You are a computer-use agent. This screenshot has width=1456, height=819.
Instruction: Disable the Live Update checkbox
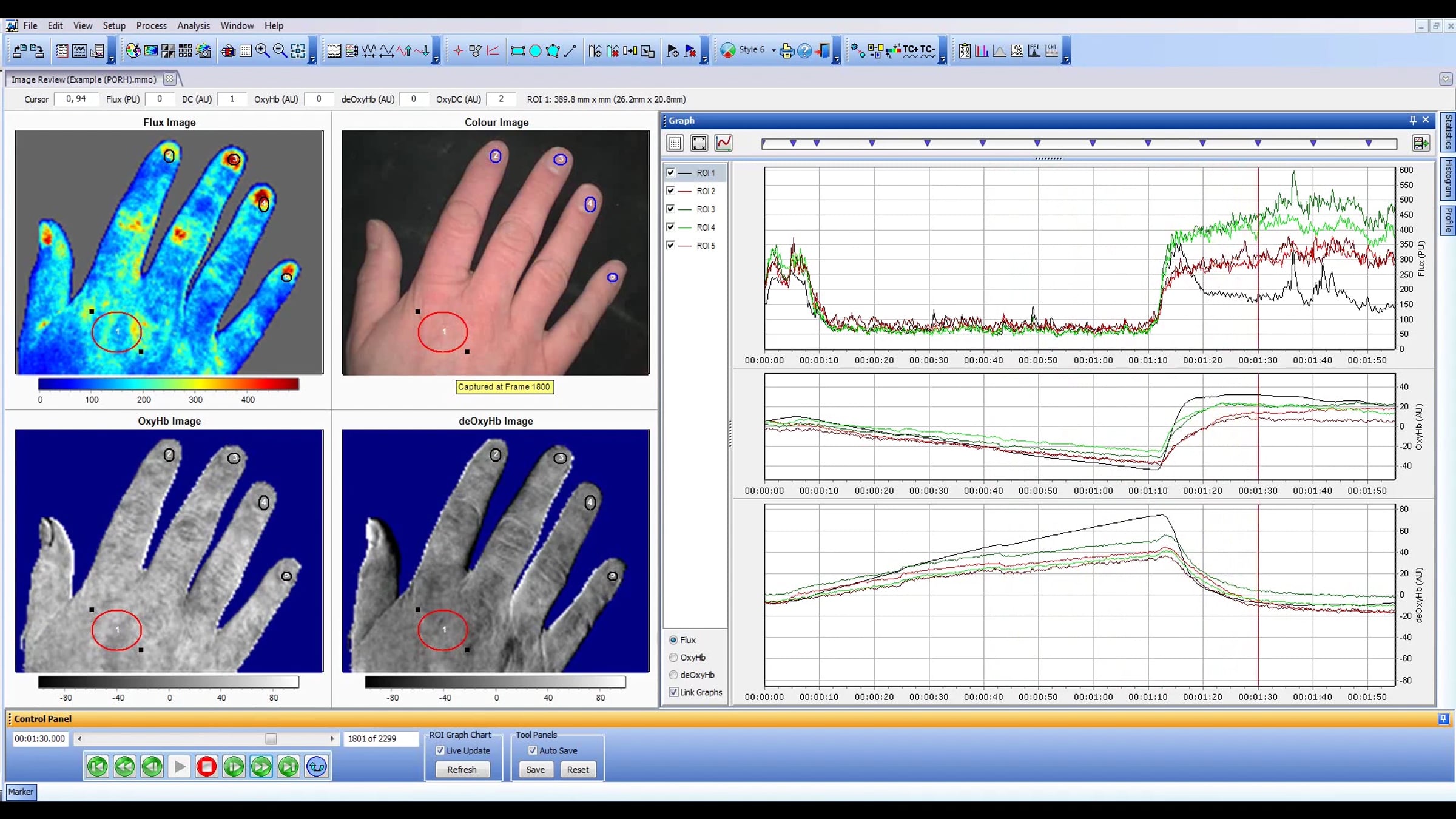pyautogui.click(x=440, y=750)
